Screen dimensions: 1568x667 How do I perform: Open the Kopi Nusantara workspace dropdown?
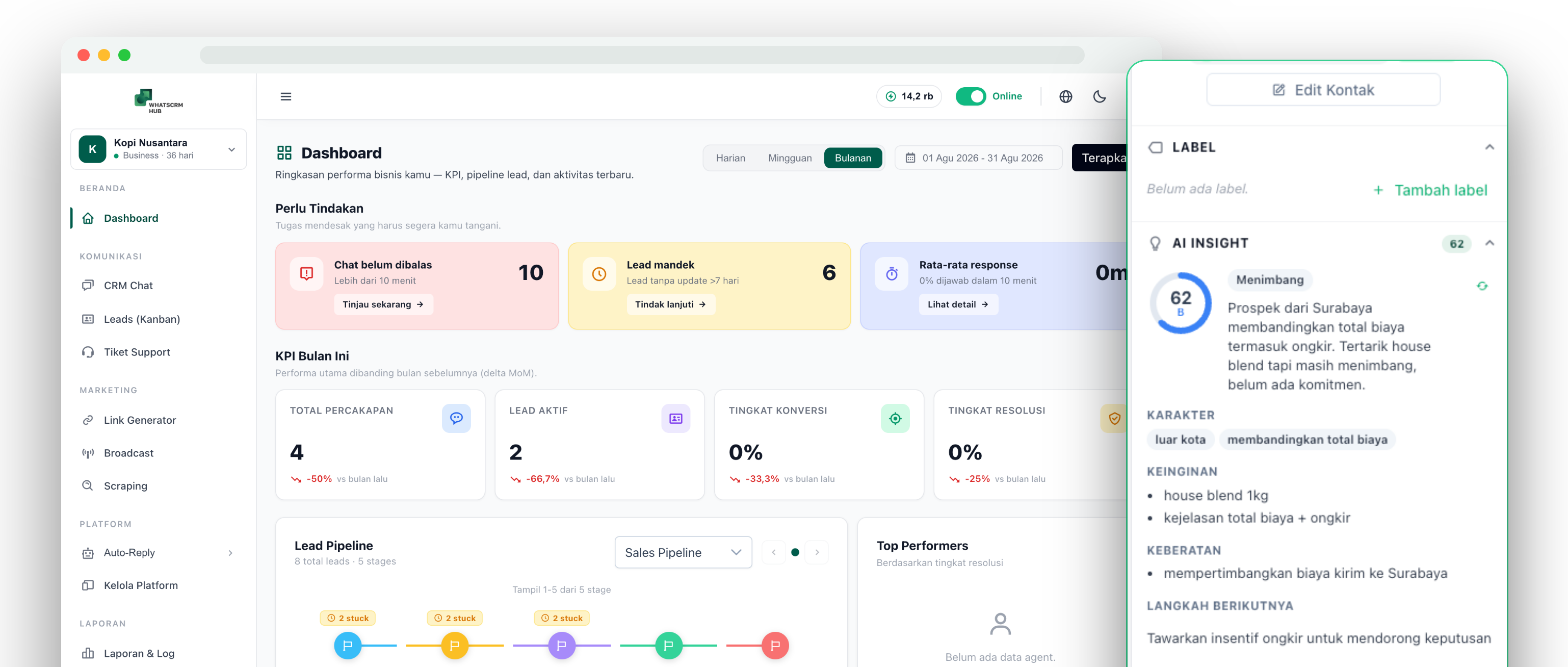point(158,148)
